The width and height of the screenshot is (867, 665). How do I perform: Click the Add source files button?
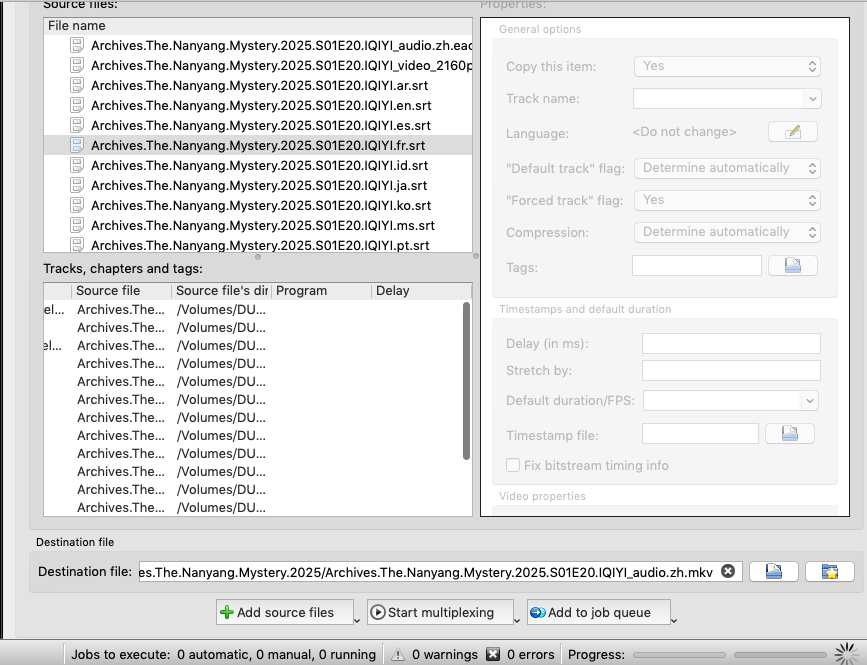[284, 612]
